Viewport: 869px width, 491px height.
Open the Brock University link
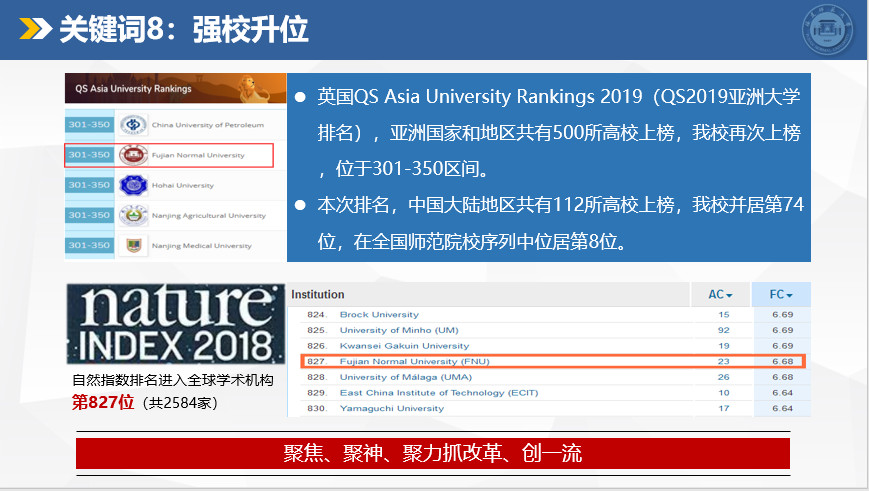click(379, 314)
